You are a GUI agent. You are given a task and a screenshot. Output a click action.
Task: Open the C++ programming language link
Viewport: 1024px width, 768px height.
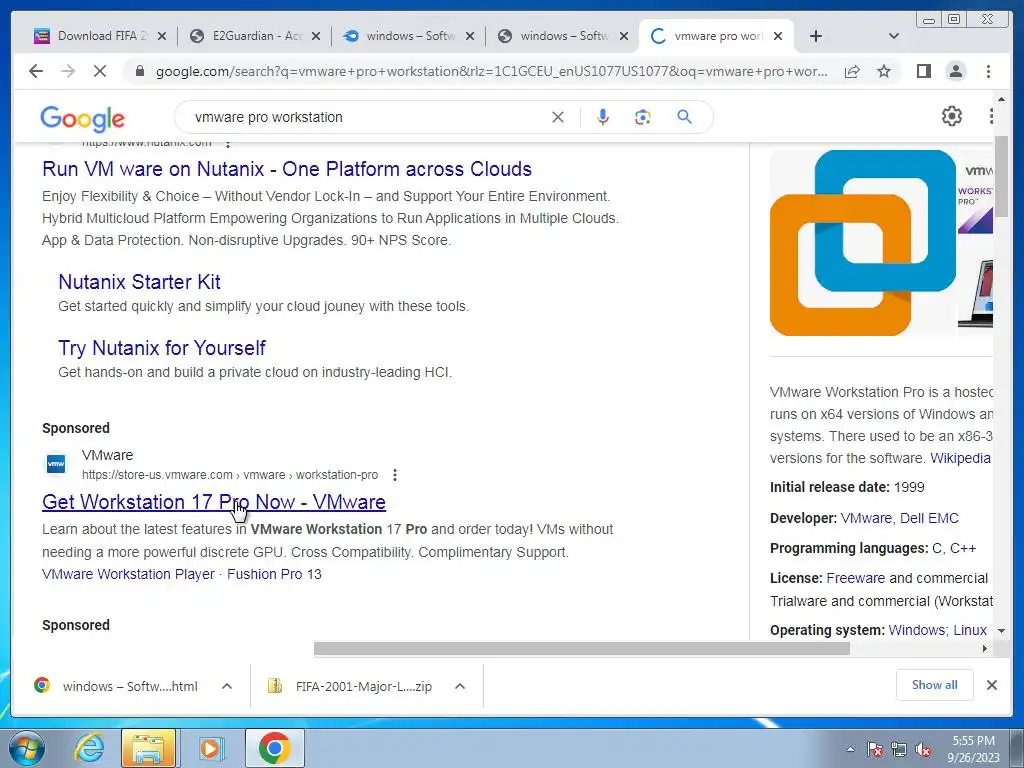coord(963,548)
